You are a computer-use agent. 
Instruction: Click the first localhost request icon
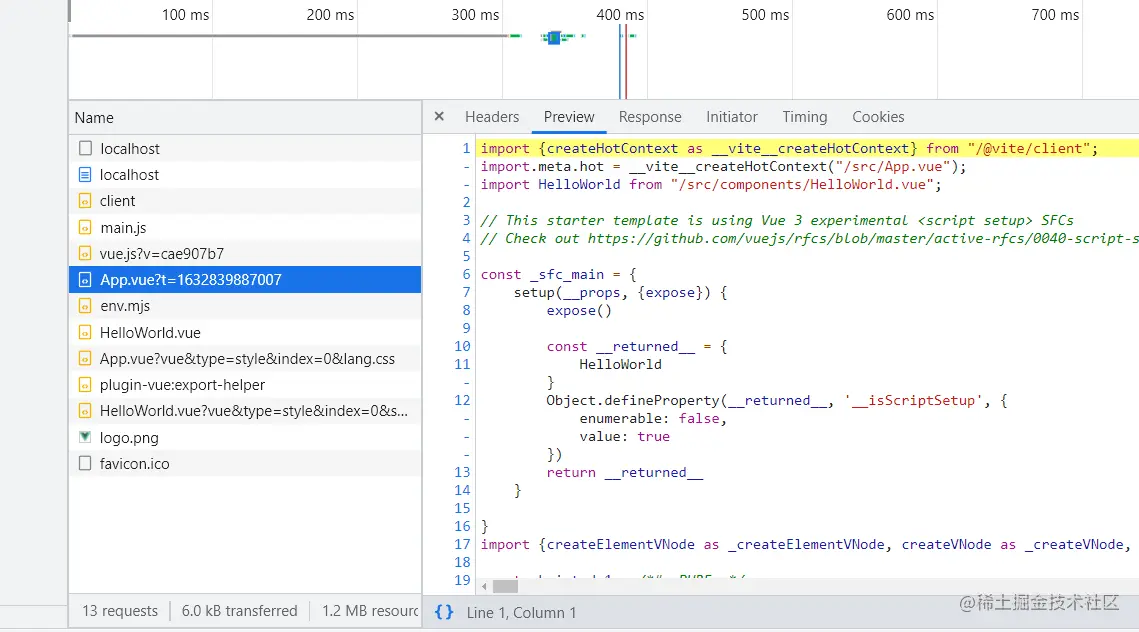pyautogui.click(x=85, y=148)
